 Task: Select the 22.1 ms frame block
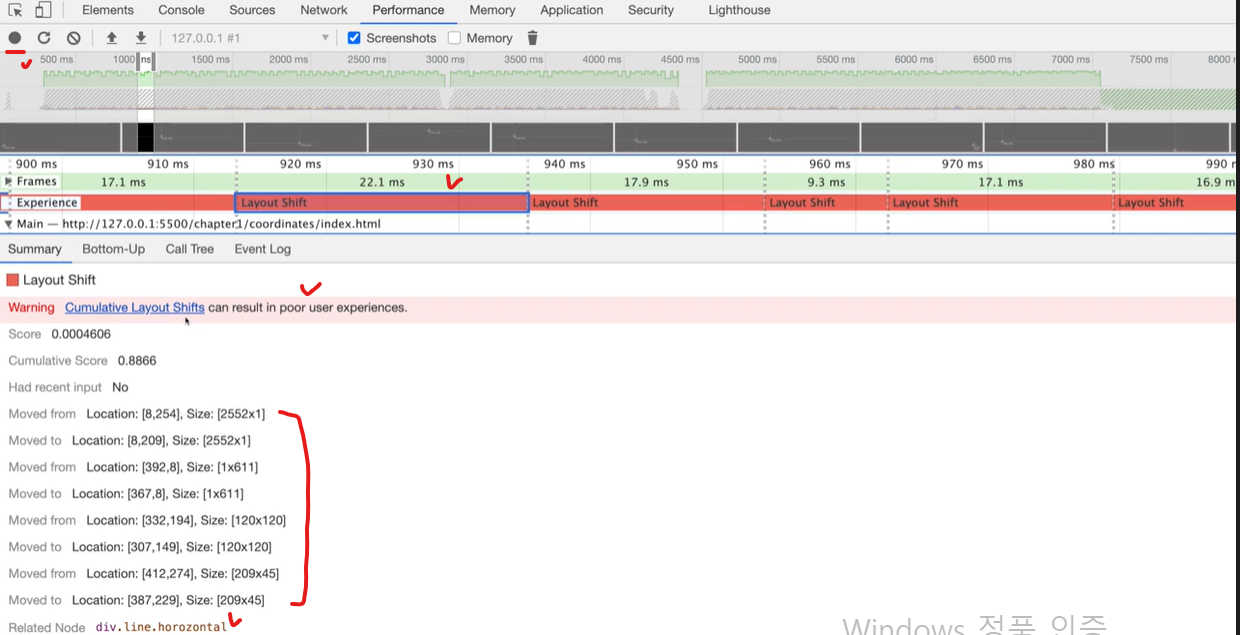382,182
